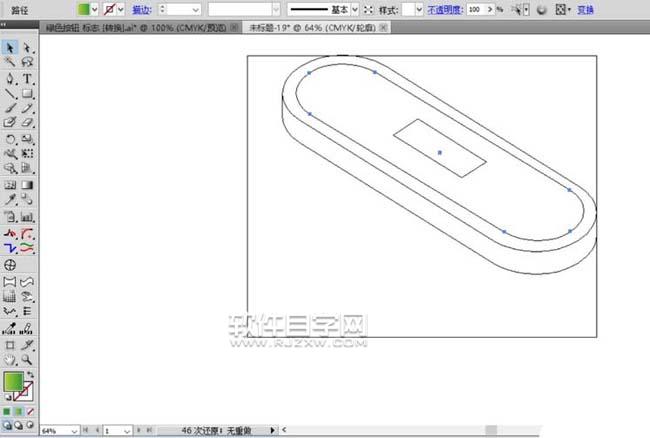650x438 pixels.
Task: Click the large green fill swatch in toolbox
Action: tap(13, 382)
